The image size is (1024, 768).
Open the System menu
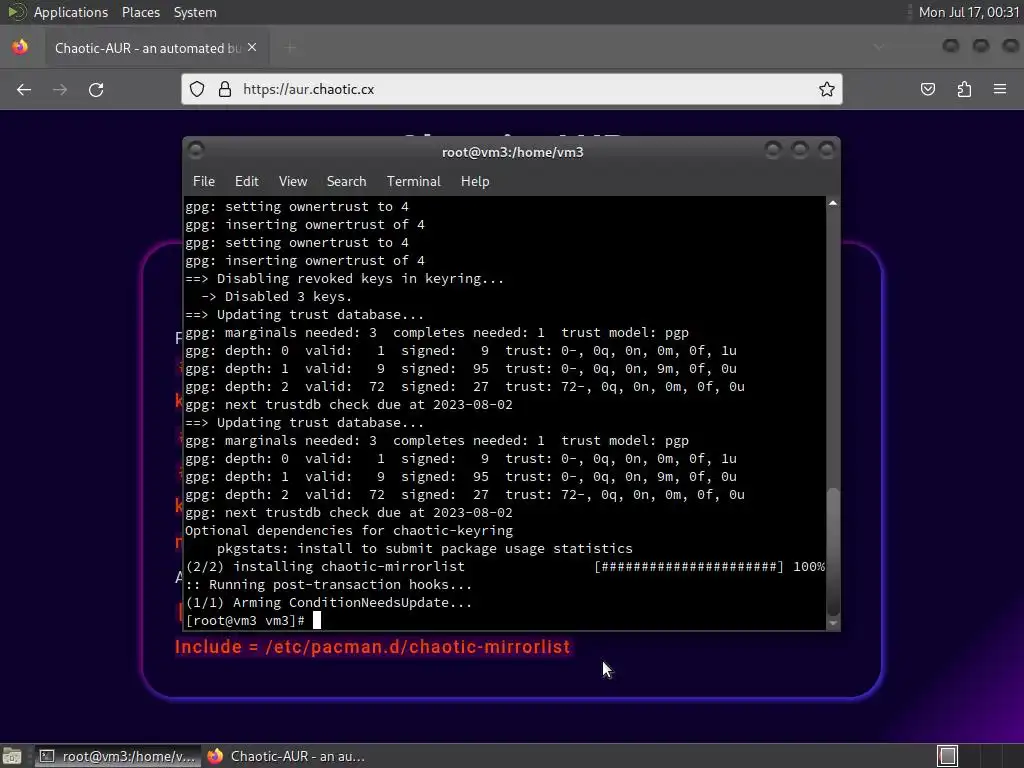(x=195, y=12)
